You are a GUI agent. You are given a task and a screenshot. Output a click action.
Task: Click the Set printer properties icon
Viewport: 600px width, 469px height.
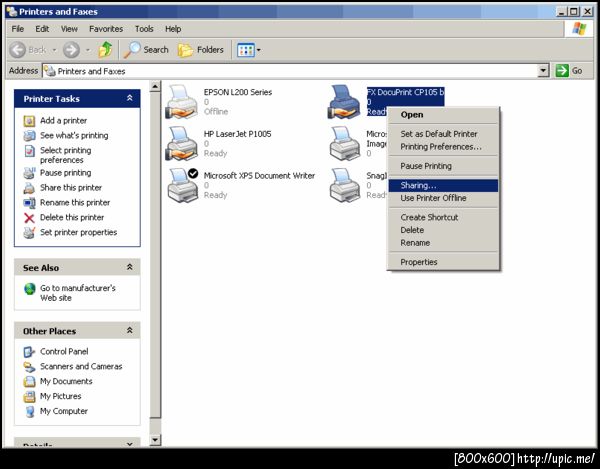coord(29,233)
